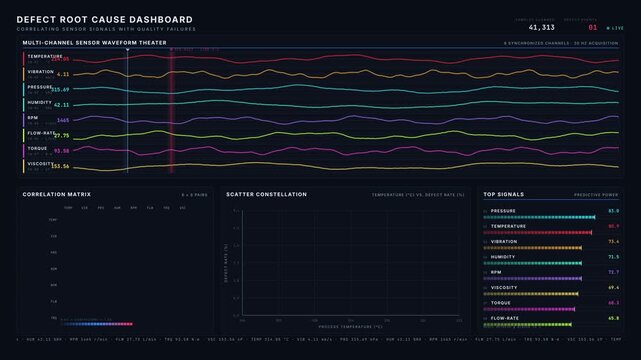
Task: Click the VISCOSITY predictive power bar
Action: 531,294
